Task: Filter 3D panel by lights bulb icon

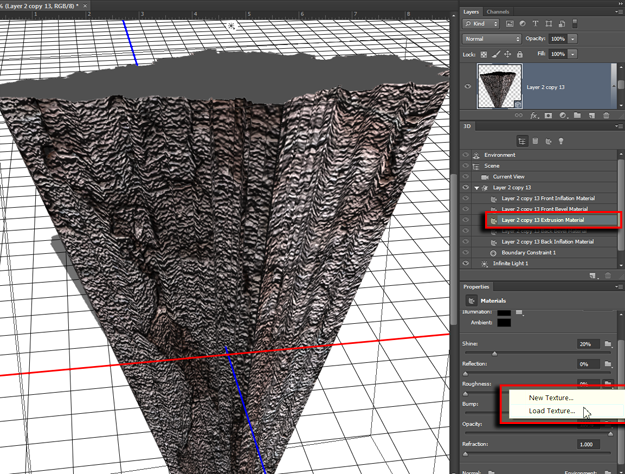Action: click(x=562, y=142)
